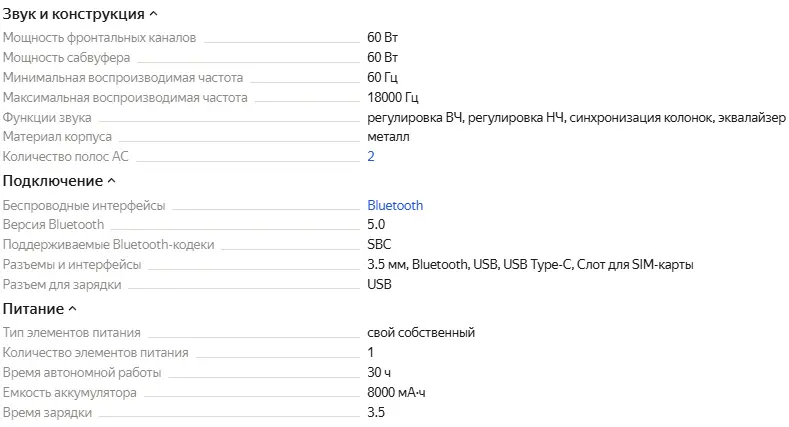Viewport: 789px width, 427px height.
Task: Collapse the "Питание" section chevron
Action: (x=73, y=308)
